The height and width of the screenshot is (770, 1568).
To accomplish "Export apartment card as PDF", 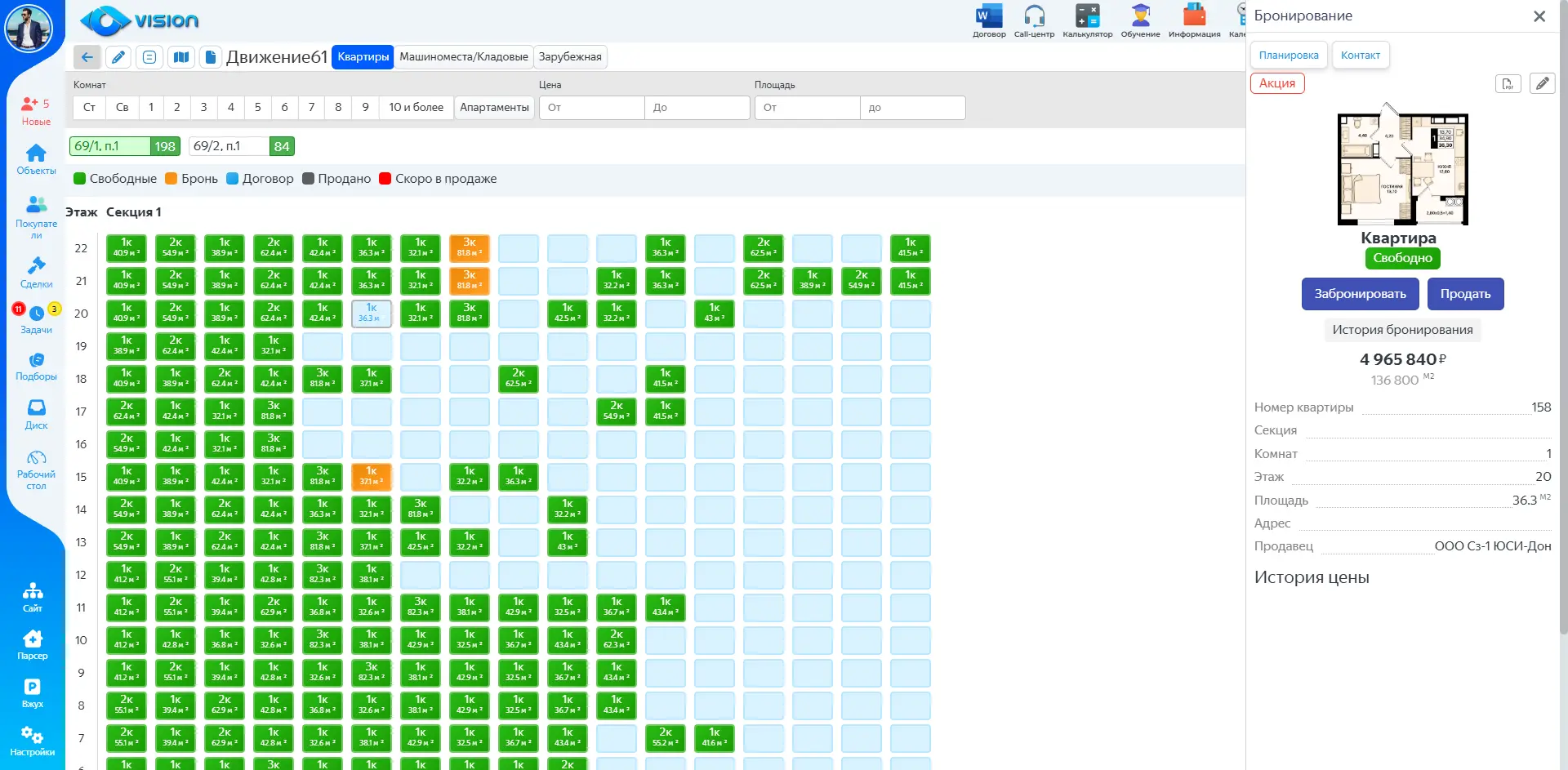I will click(1508, 83).
